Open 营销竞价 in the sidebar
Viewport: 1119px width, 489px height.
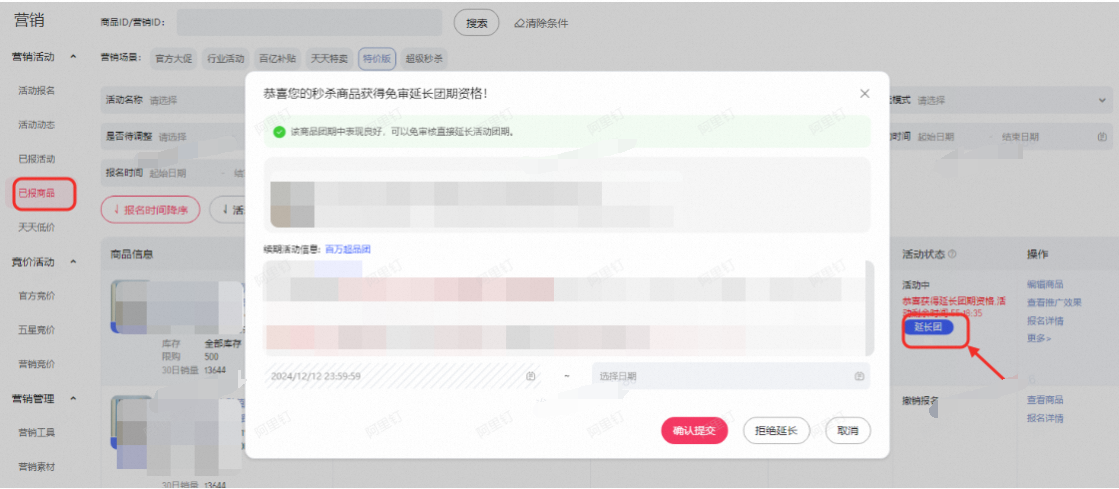[36, 364]
